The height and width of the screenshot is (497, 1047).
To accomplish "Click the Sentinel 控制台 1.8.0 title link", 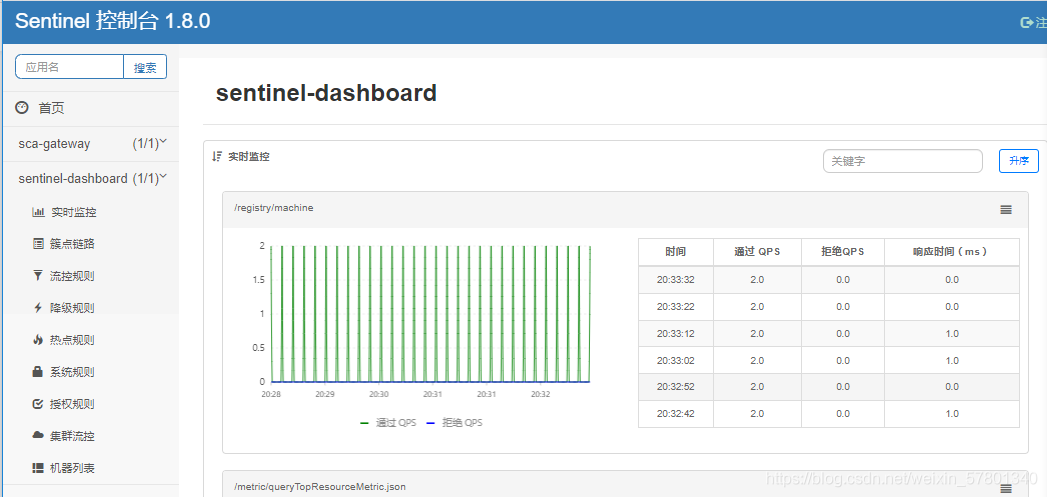I will coord(112,21).
